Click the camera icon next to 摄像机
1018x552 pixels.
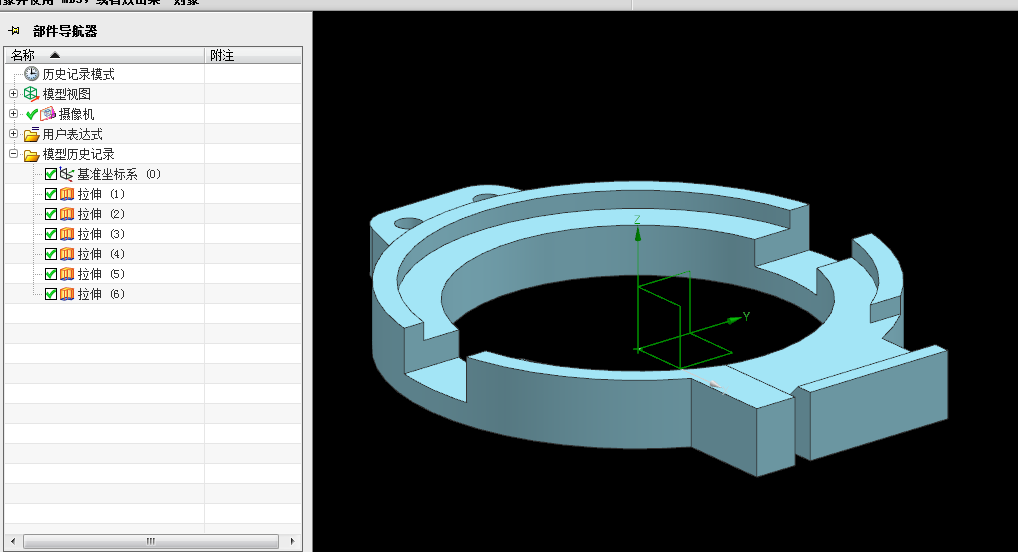pos(48,114)
